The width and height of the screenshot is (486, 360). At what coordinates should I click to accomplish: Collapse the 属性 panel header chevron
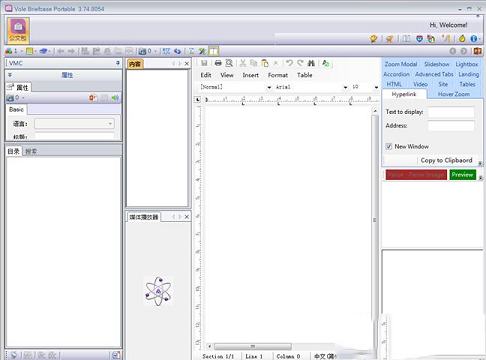point(10,75)
